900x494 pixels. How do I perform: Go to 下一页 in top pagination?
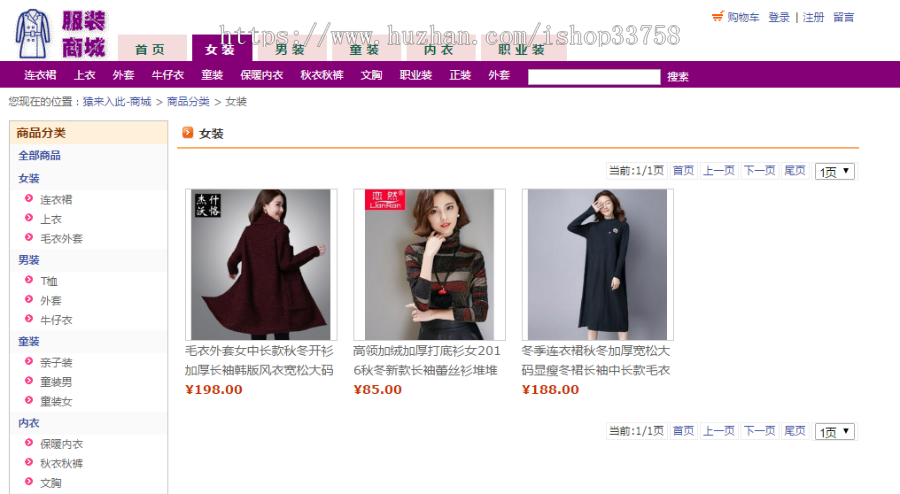coord(759,170)
